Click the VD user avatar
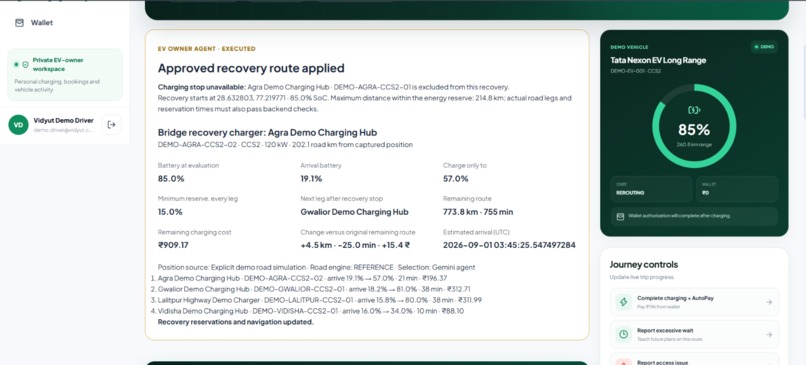This screenshot has height=365, width=806. click(19, 125)
